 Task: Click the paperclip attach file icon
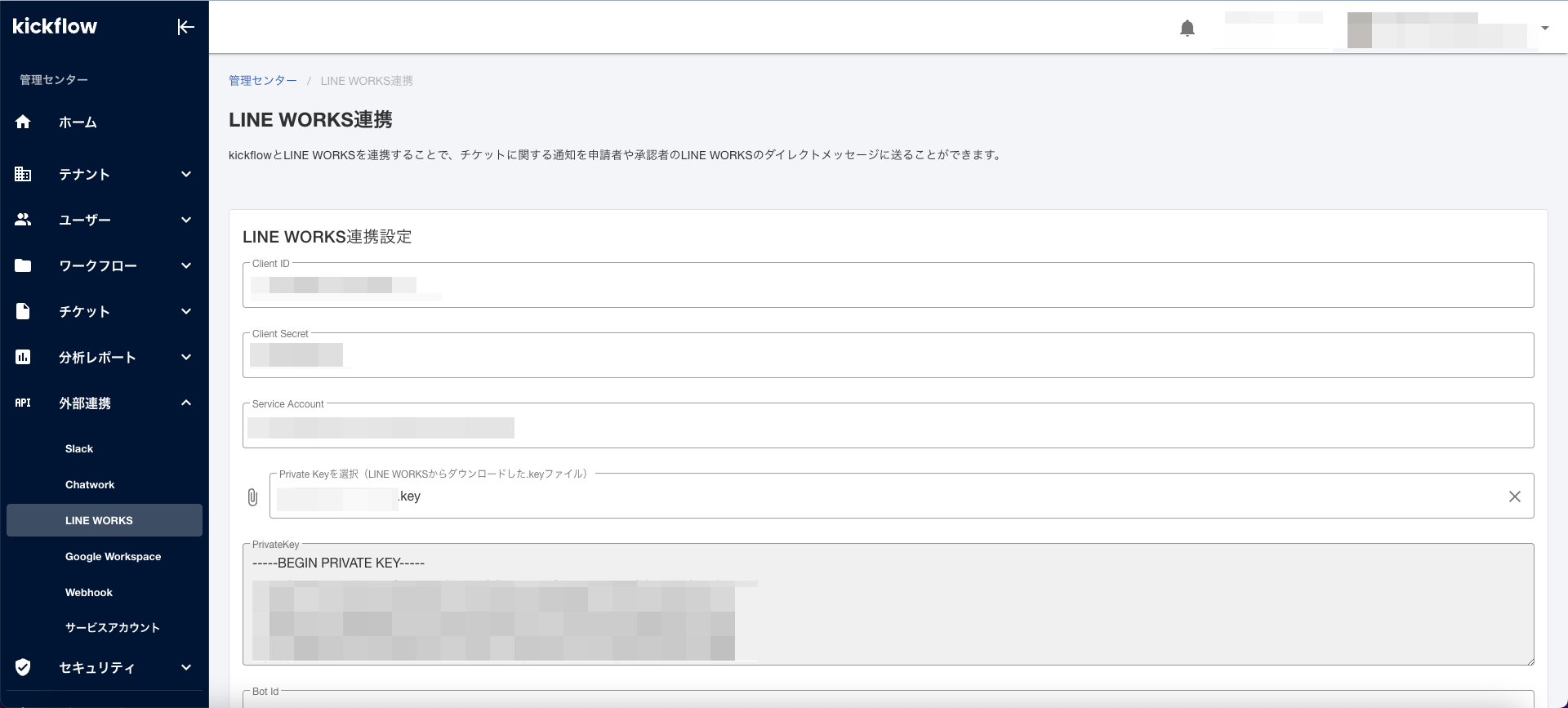[252, 496]
